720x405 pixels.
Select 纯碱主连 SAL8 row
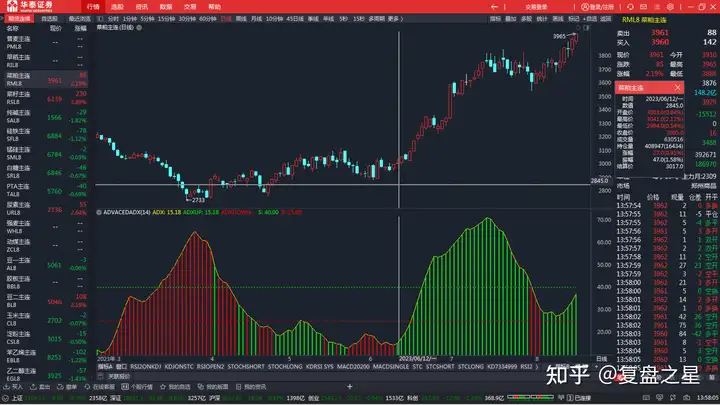click(46, 116)
